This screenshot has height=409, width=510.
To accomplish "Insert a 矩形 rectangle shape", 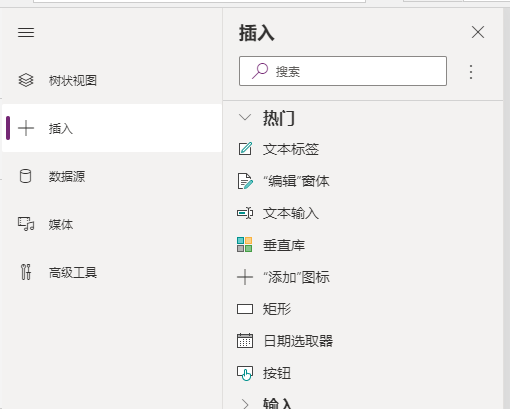I will (264, 309).
